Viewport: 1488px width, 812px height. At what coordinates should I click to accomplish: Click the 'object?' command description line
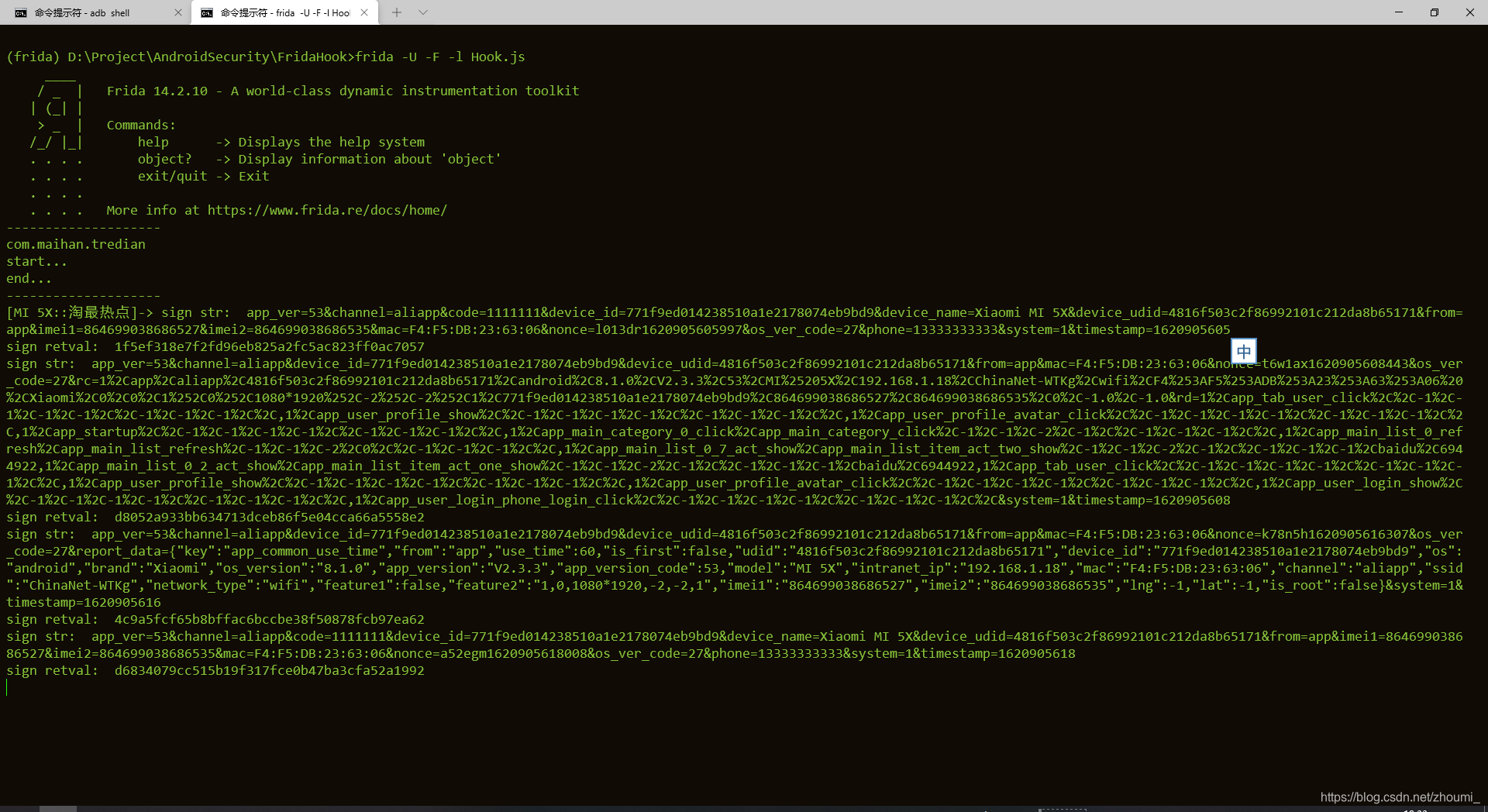point(319,159)
